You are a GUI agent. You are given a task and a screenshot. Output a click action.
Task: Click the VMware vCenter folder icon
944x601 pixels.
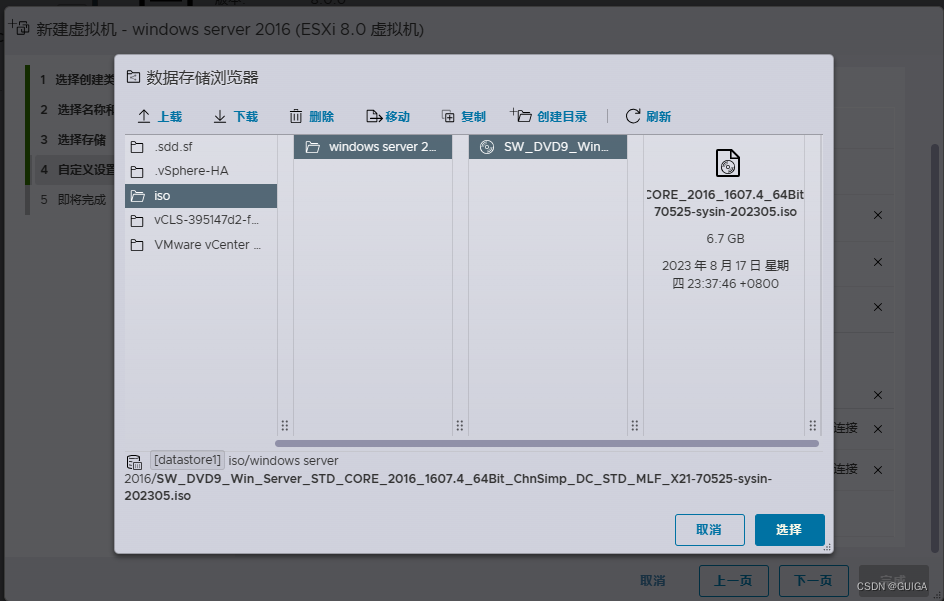(x=137, y=245)
